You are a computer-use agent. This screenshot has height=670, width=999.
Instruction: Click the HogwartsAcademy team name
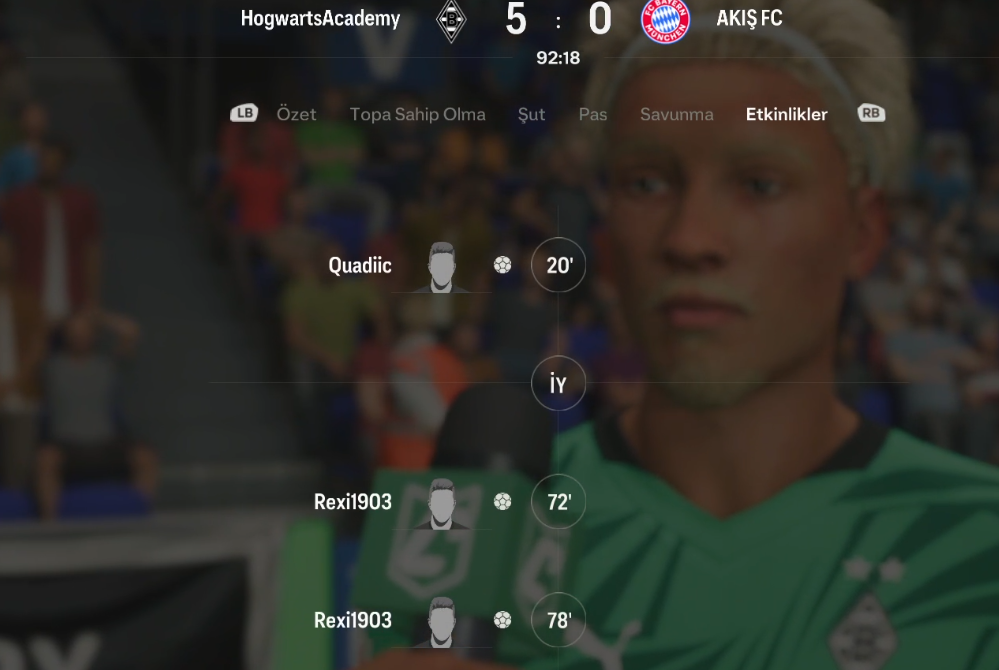click(x=320, y=19)
